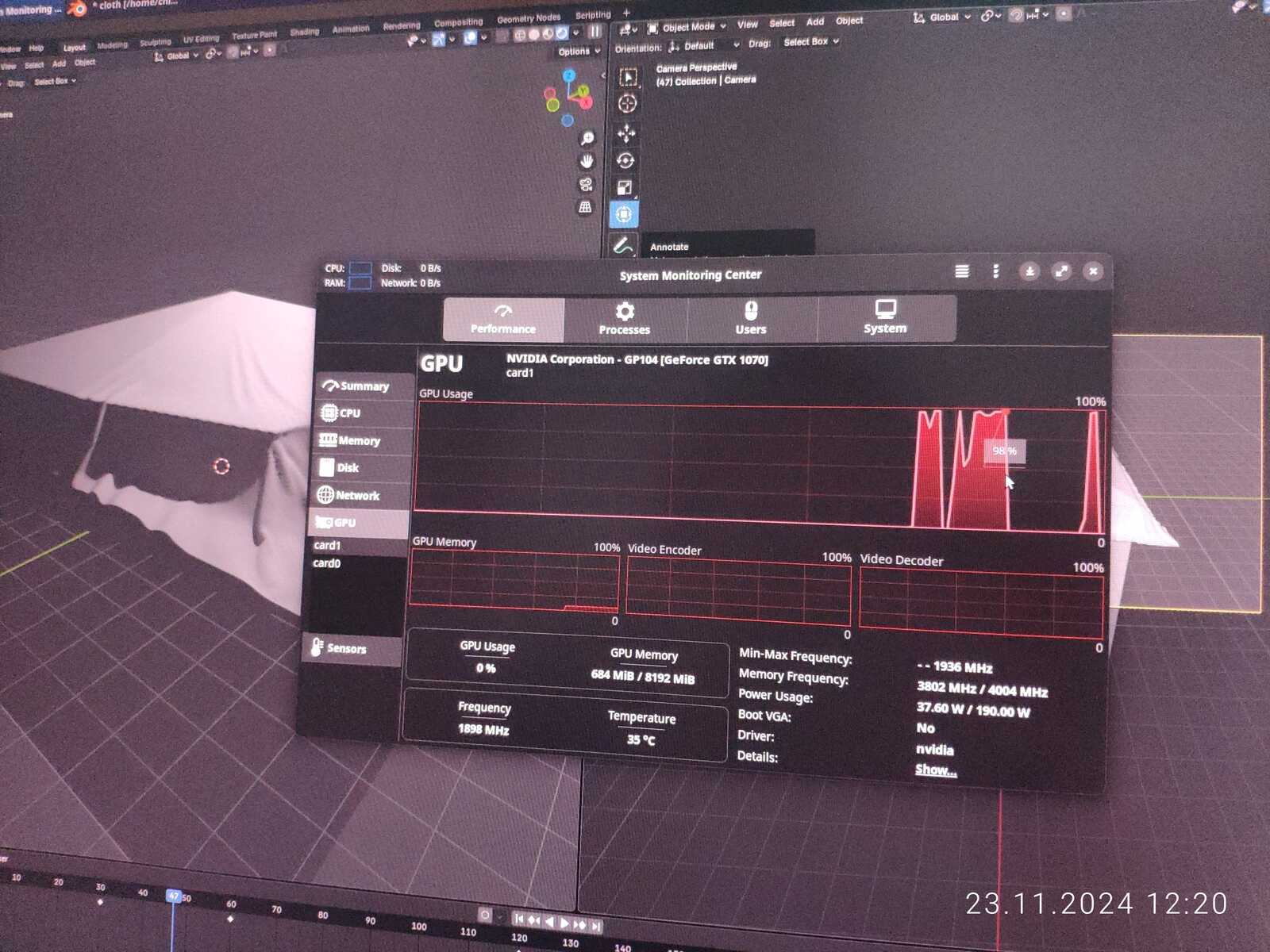1270x952 pixels.
Task: Toggle proportional editing in right viewport header
Action: (1064, 13)
